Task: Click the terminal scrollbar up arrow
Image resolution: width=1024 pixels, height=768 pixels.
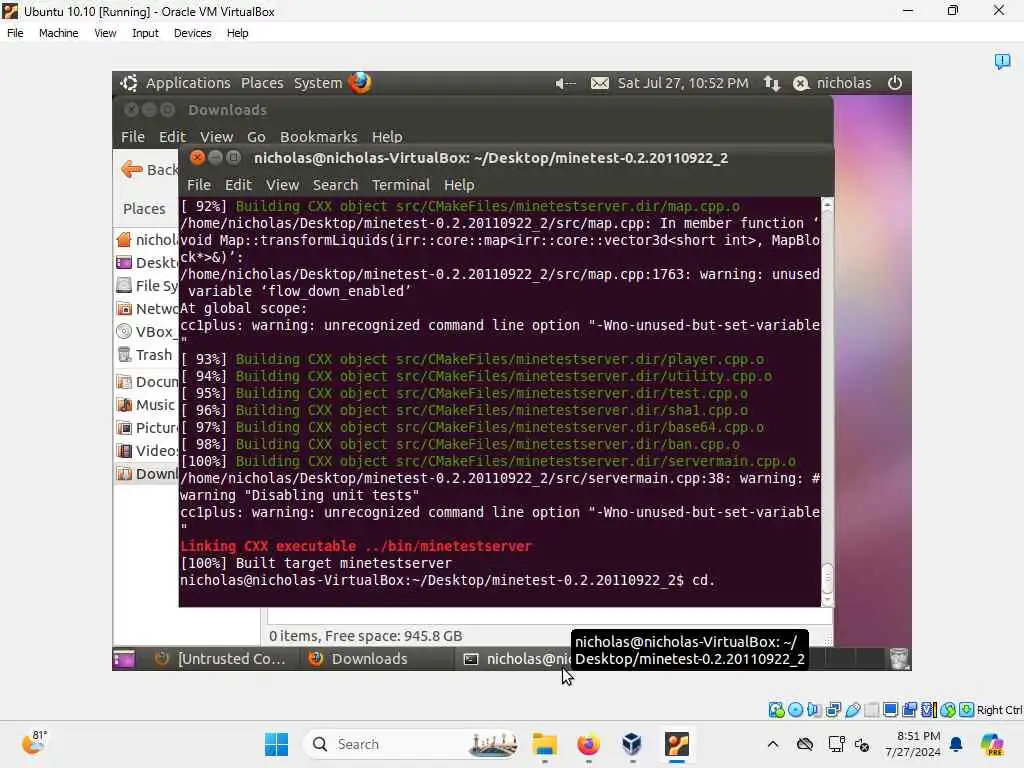Action: coord(827,205)
